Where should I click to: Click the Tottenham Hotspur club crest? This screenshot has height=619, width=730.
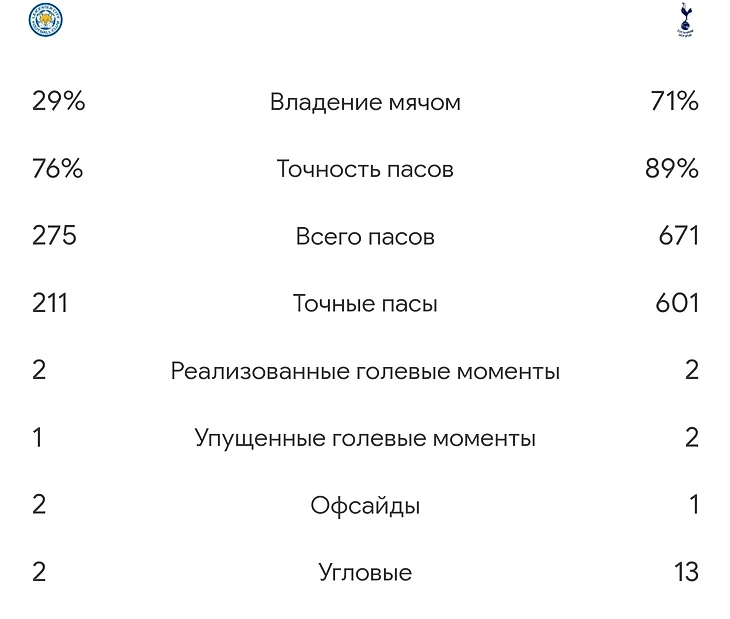click(685, 20)
